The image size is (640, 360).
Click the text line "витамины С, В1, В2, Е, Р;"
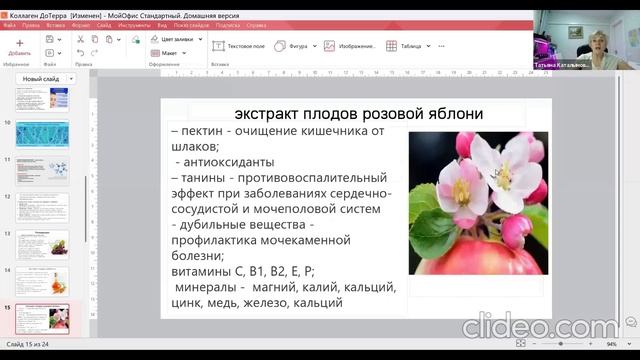click(x=243, y=271)
